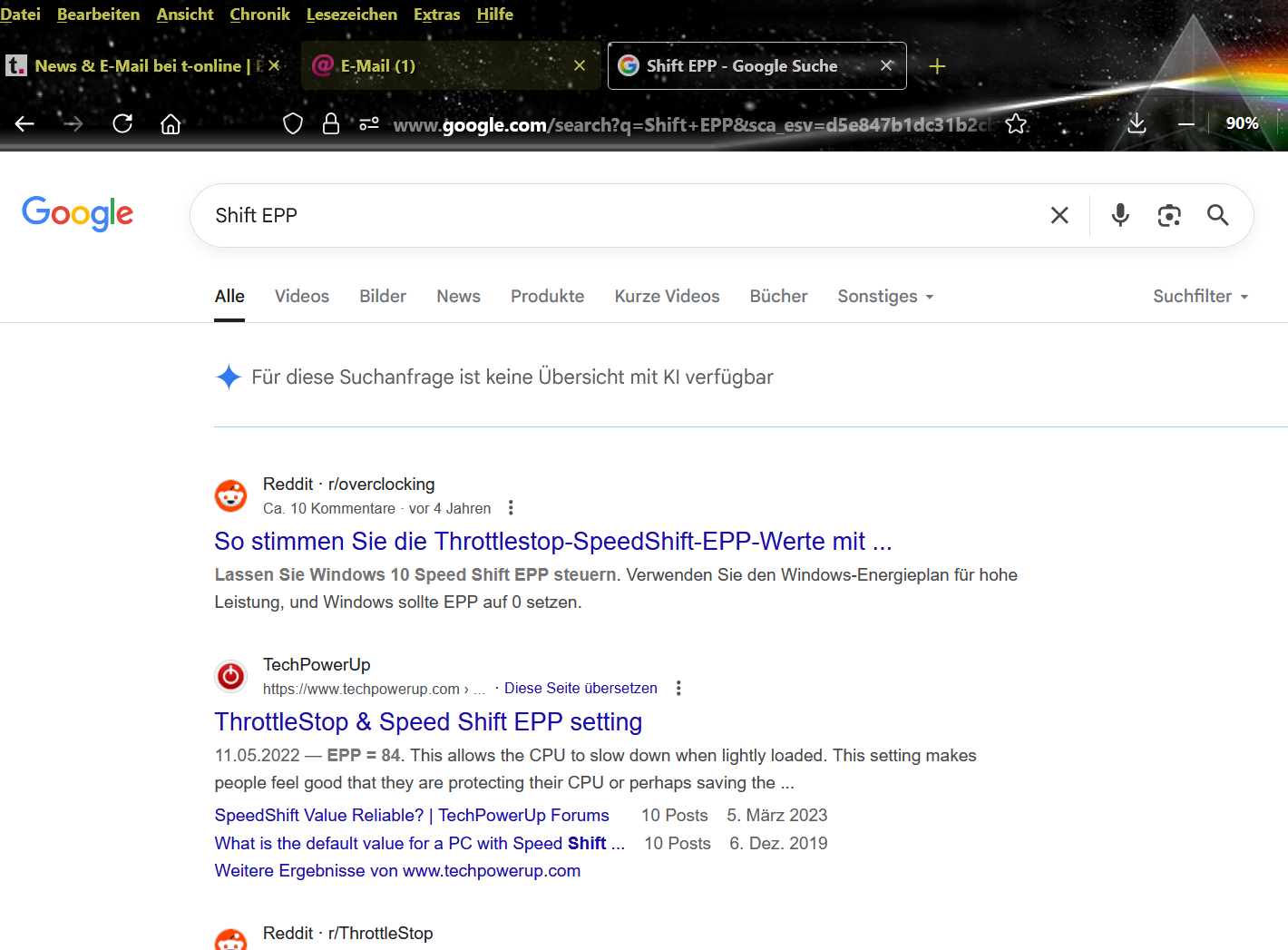Viewport: 1288px width, 950px height.
Task: Open the downloads panel
Action: coord(1137,123)
